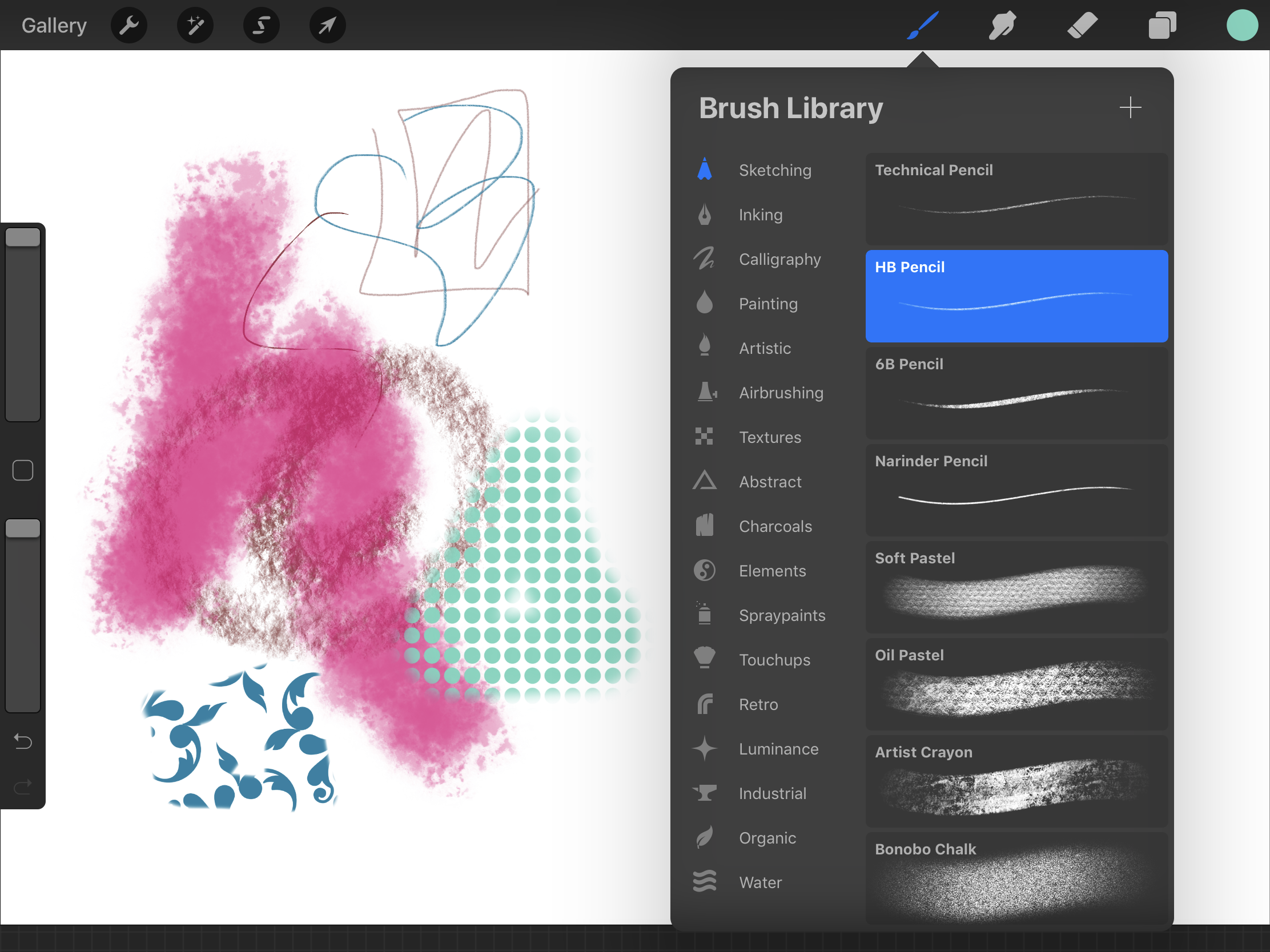The height and width of the screenshot is (952, 1270).
Task: Select the Eraser tool
Action: tap(1082, 25)
